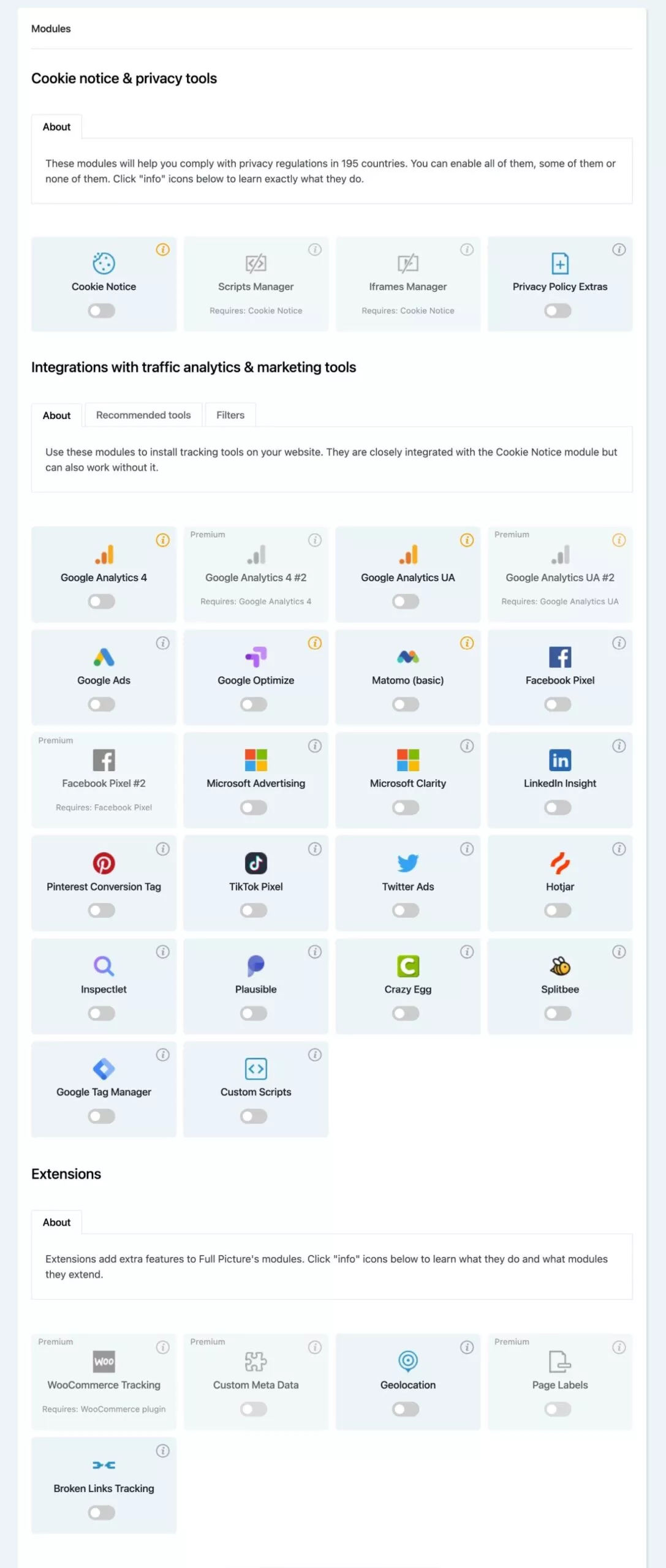
Task: Click the TikTok Pixel logo icon
Action: point(255,863)
